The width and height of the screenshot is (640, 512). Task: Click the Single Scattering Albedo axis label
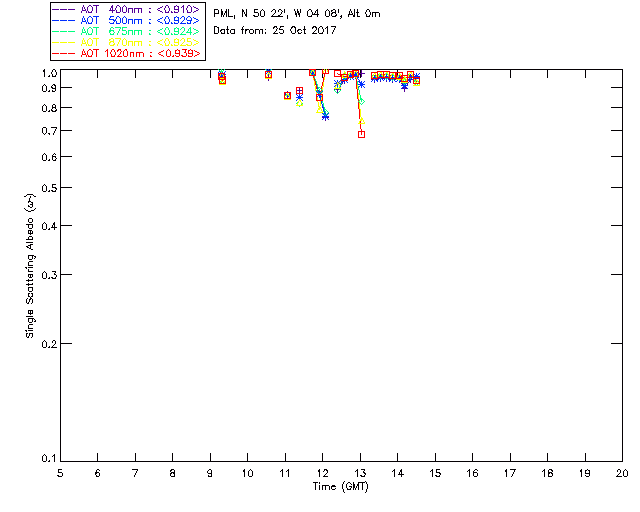(30, 265)
